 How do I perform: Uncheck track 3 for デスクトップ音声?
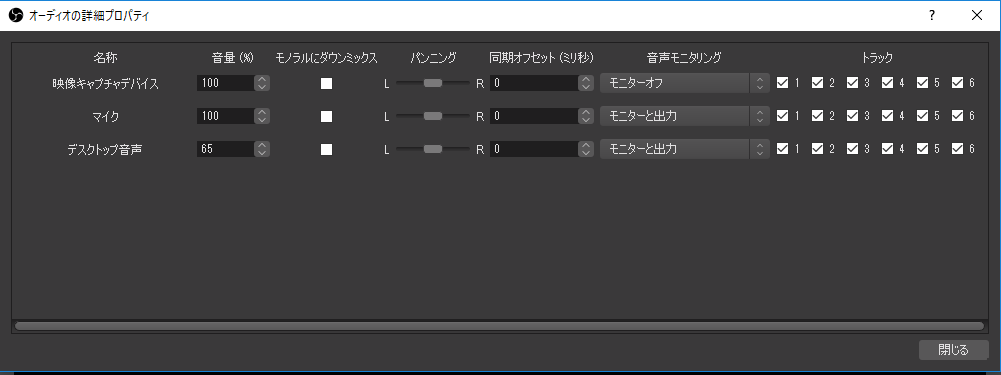852,148
